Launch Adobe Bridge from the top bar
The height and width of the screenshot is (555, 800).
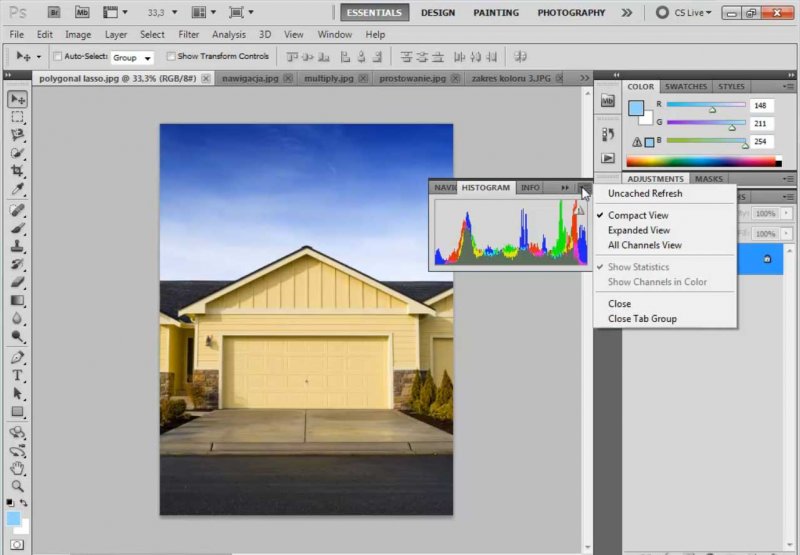point(53,13)
